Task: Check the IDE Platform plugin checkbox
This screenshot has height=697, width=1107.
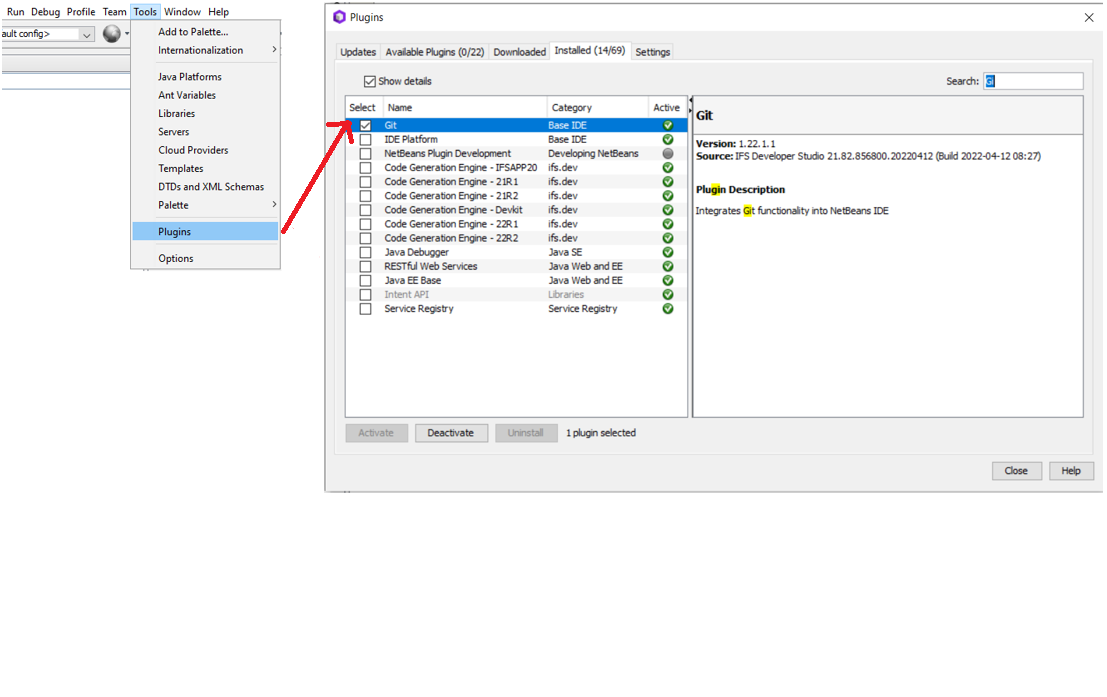Action: [x=365, y=139]
